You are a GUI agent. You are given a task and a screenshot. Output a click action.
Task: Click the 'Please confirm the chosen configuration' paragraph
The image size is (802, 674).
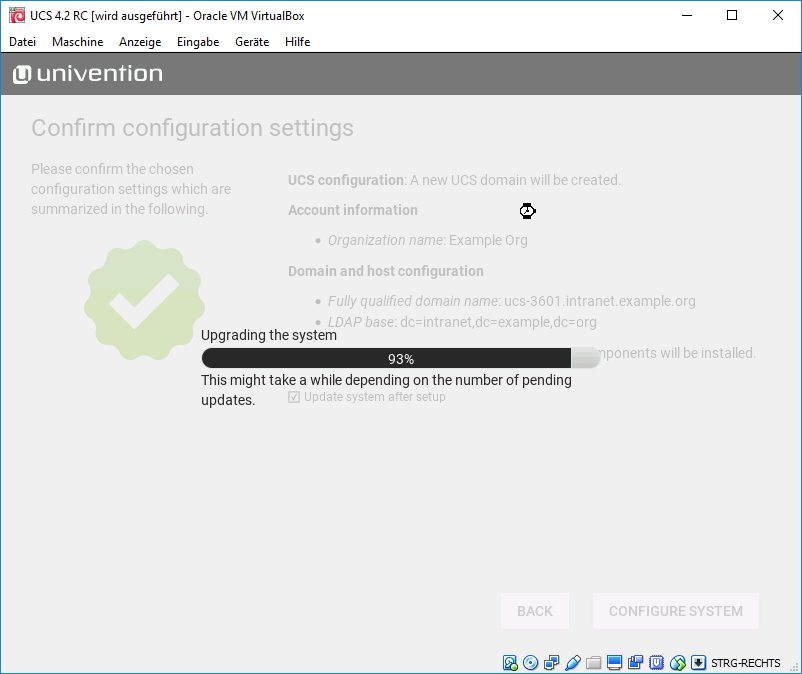point(131,189)
